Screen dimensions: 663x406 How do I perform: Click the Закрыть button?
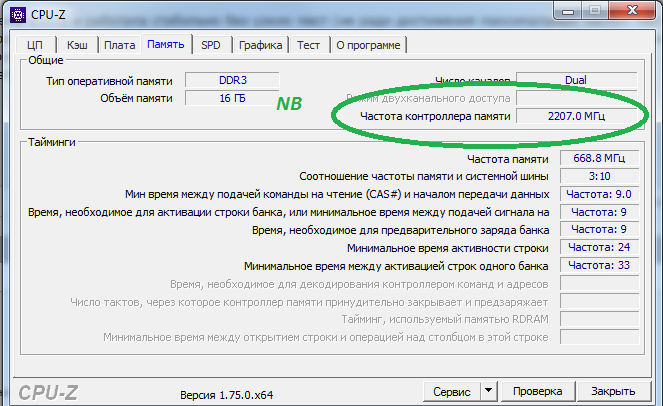[613, 391]
